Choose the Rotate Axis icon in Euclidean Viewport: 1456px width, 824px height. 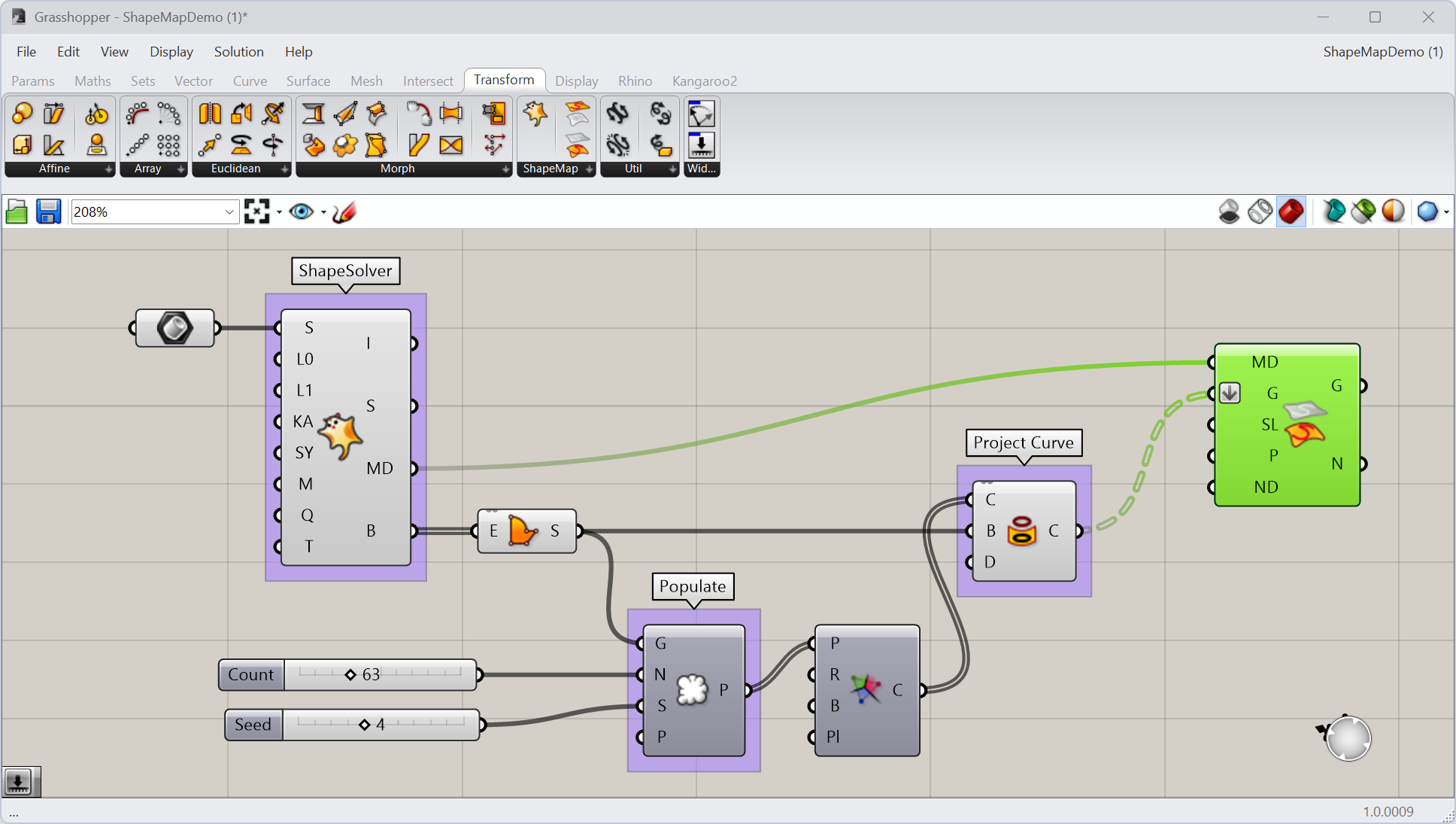[x=273, y=144]
